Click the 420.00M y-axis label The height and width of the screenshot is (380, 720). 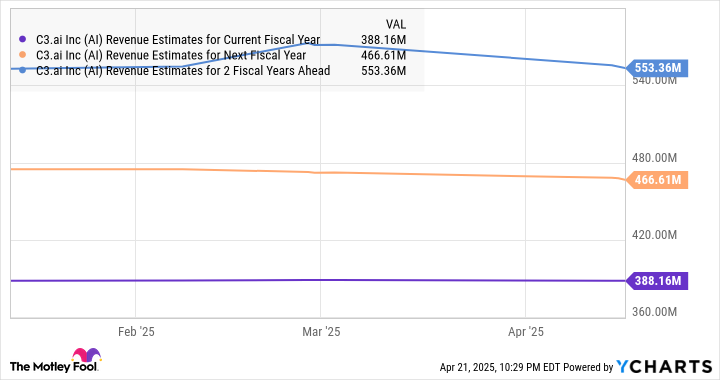point(654,235)
